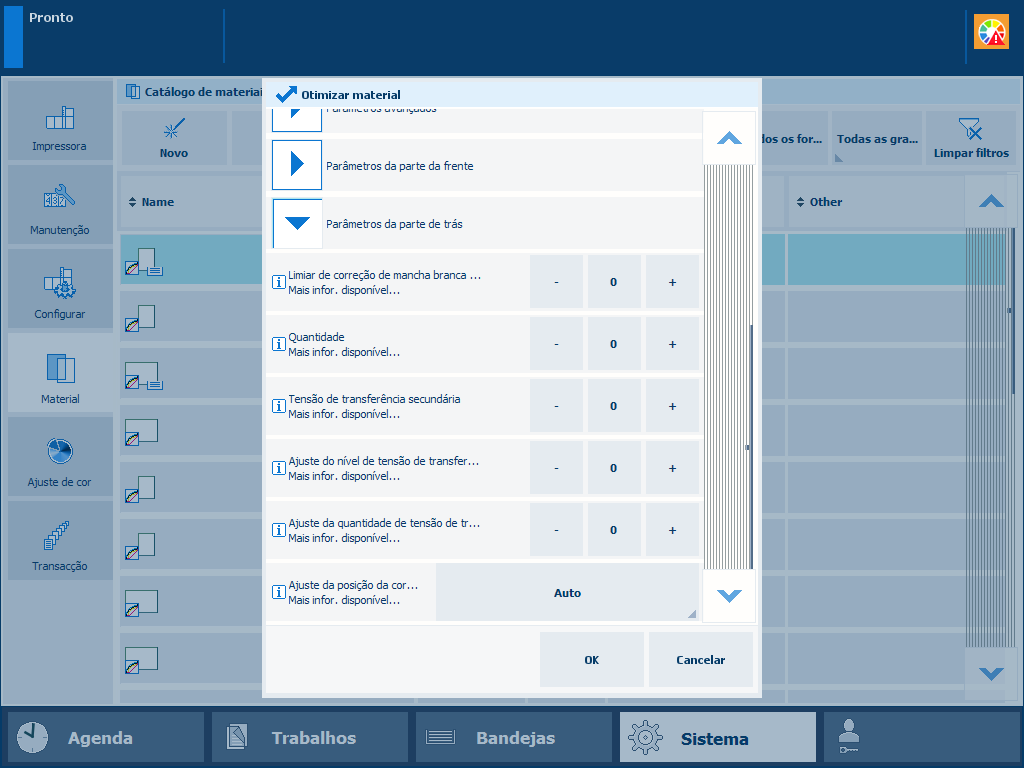Open info for Tensão de transferência secundária
1024x768 pixels.
279,406
